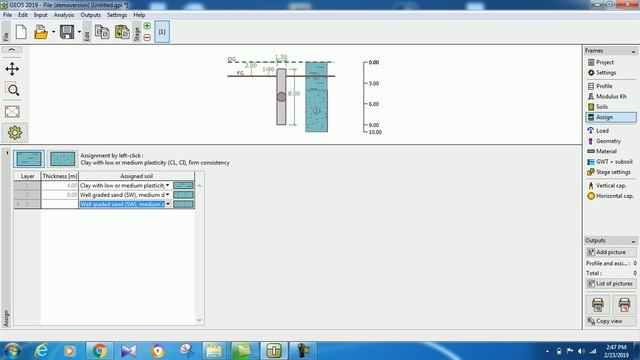Open the Outputs menu
This screenshot has height=360, width=640.
click(90, 15)
